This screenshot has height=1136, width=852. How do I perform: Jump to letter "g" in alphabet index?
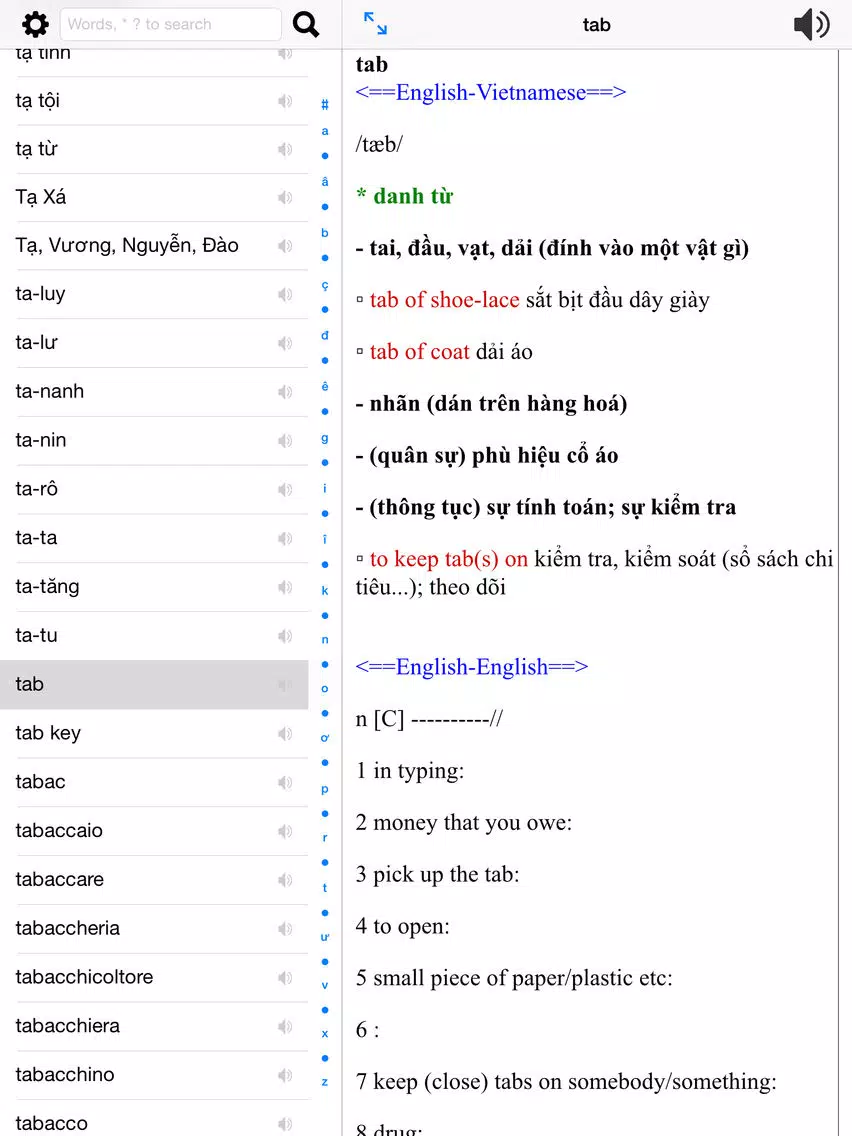point(325,438)
